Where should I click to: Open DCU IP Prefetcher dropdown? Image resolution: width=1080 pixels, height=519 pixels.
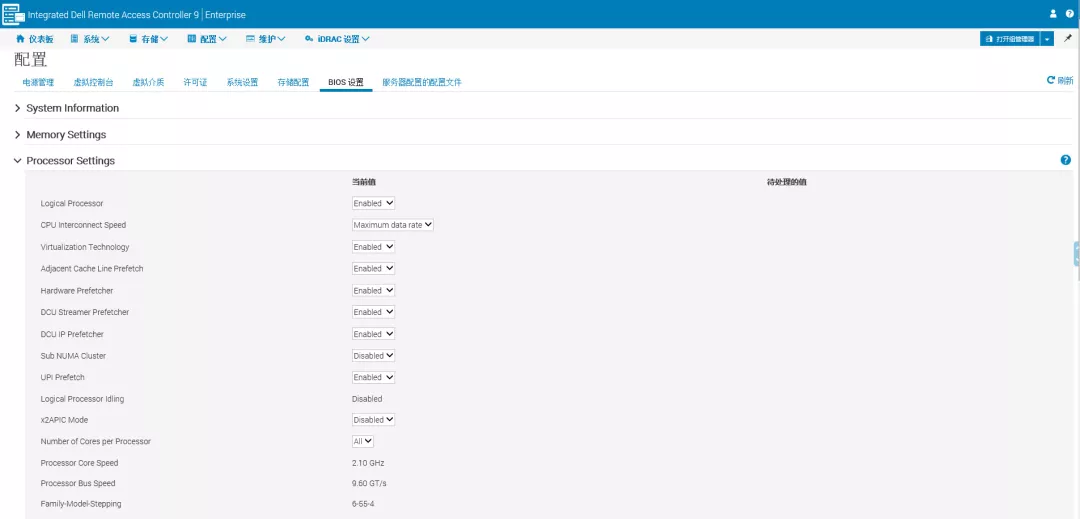(373, 334)
